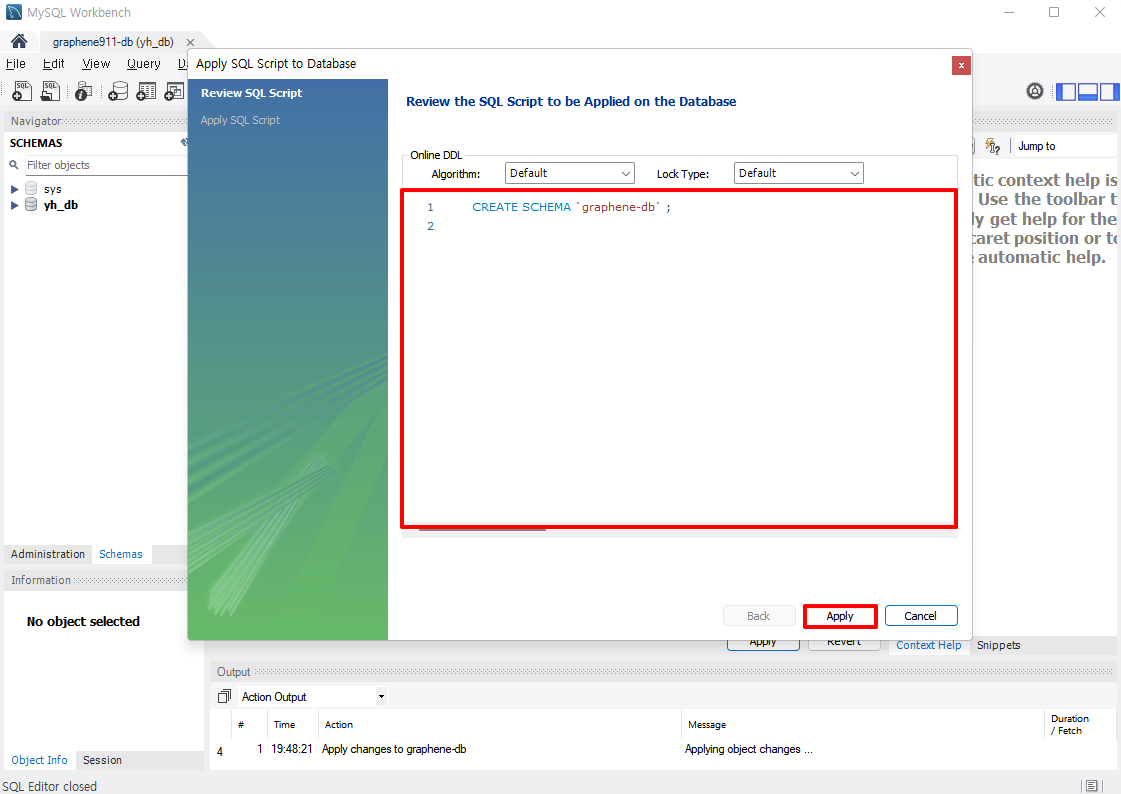Click Apply in the SQL script dialog
The height and width of the screenshot is (794, 1121).
coord(840,616)
